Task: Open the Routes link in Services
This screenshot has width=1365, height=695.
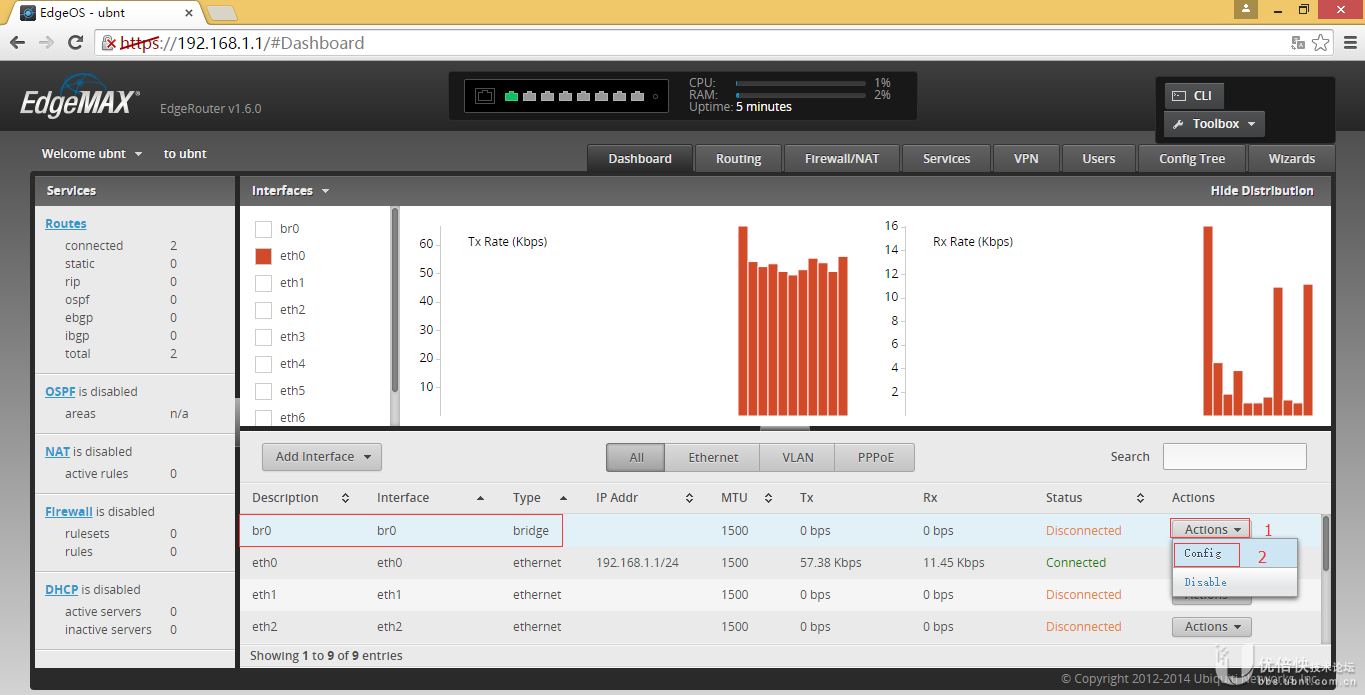Action: point(66,224)
